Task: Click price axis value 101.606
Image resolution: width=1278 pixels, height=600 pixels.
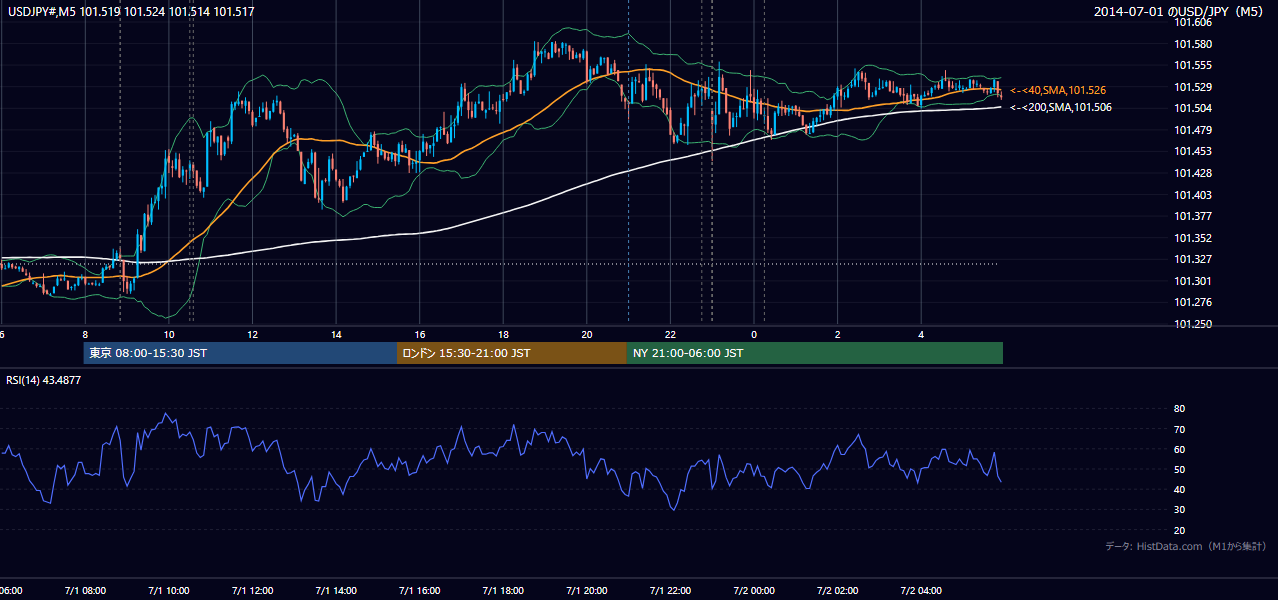Action: click(1193, 22)
